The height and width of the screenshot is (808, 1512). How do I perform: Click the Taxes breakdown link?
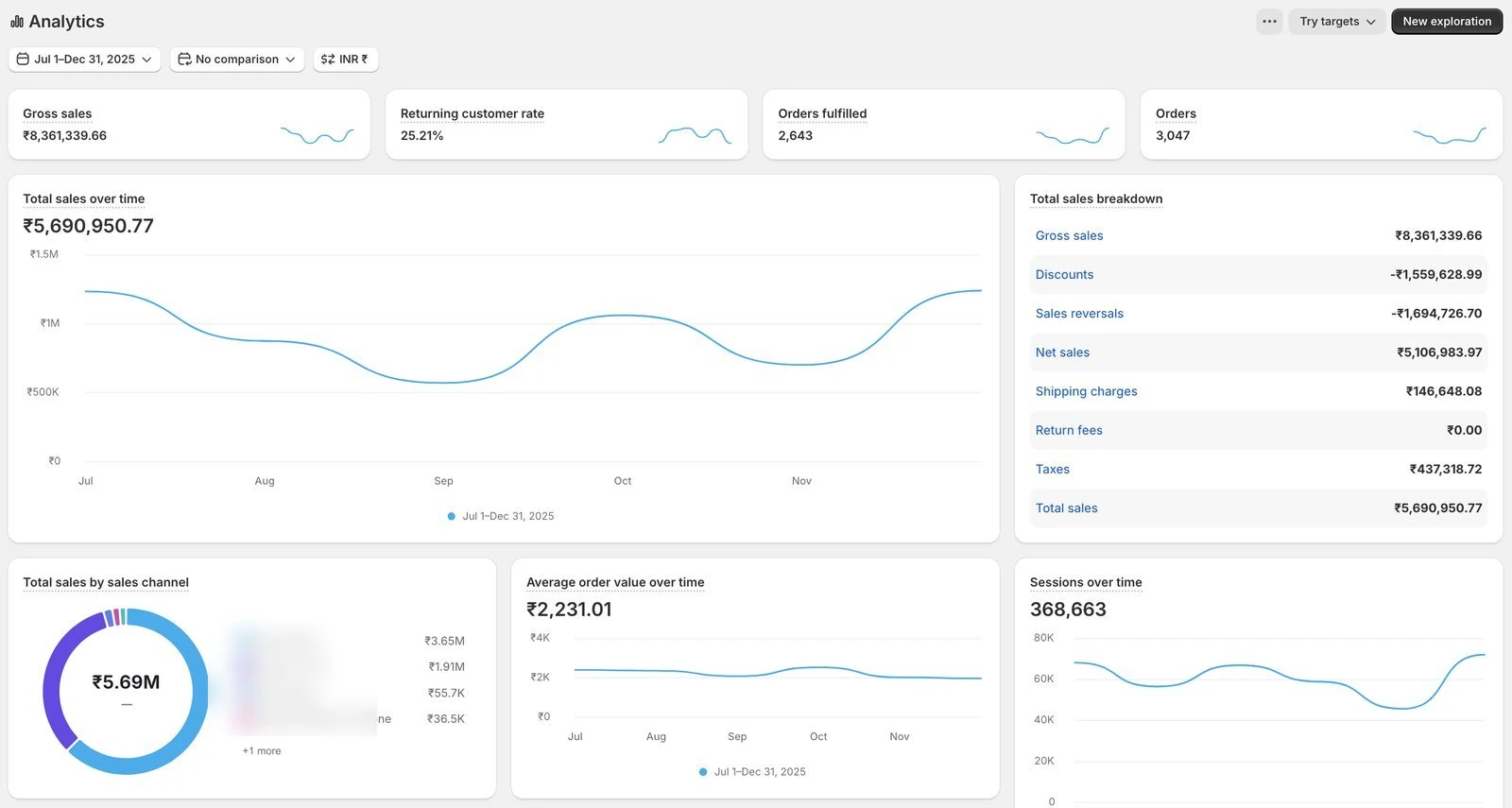point(1053,469)
